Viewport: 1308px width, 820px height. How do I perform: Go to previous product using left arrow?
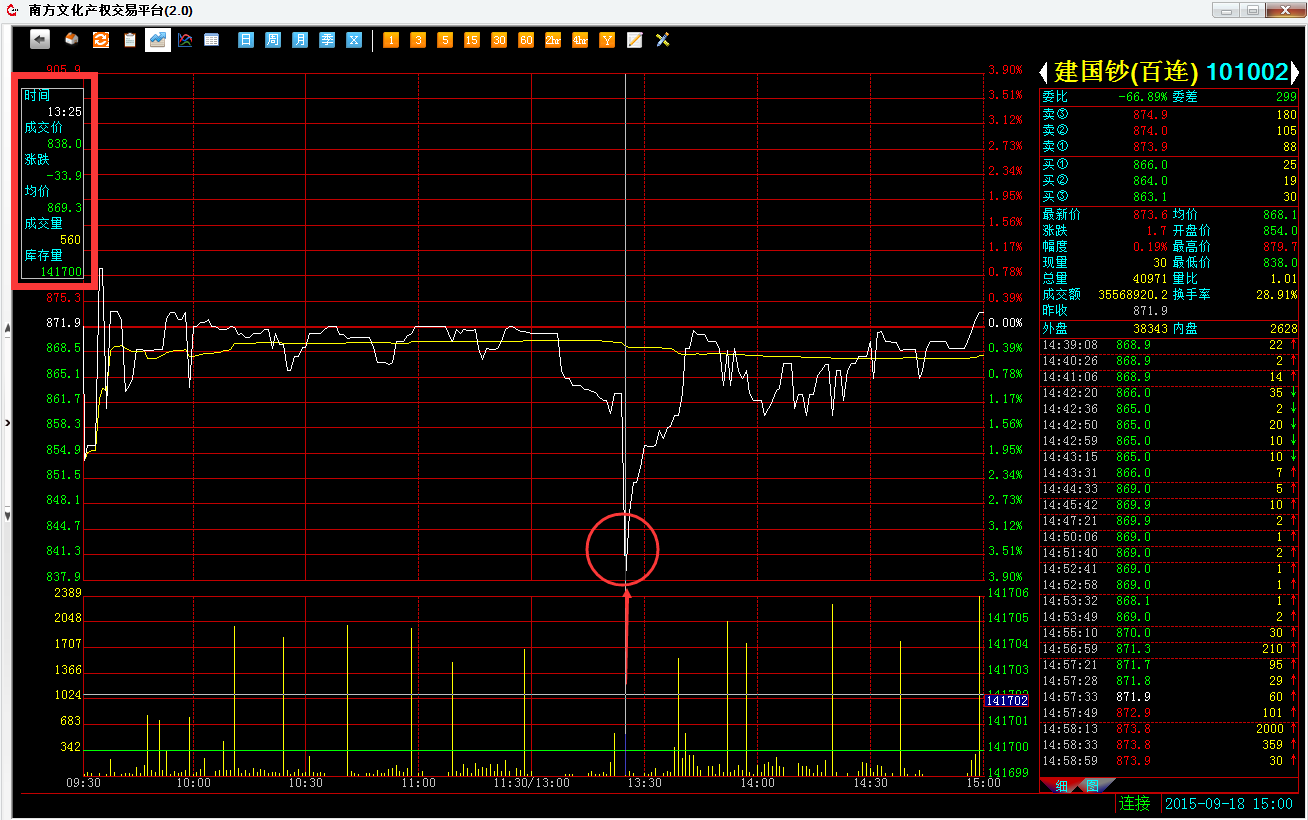point(1044,72)
